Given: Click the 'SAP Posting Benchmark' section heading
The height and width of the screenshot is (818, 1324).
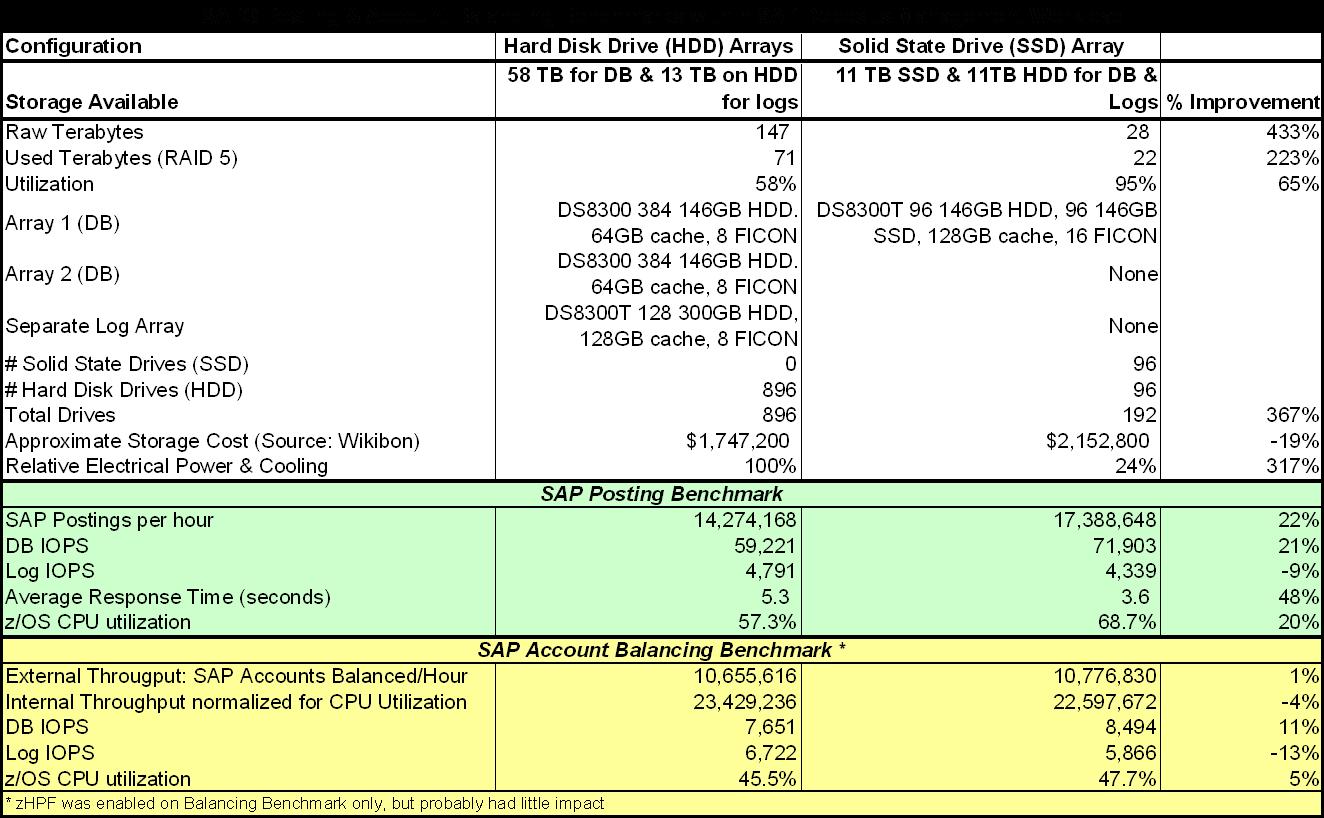Looking at the screenshot, I should pos(660,493).
